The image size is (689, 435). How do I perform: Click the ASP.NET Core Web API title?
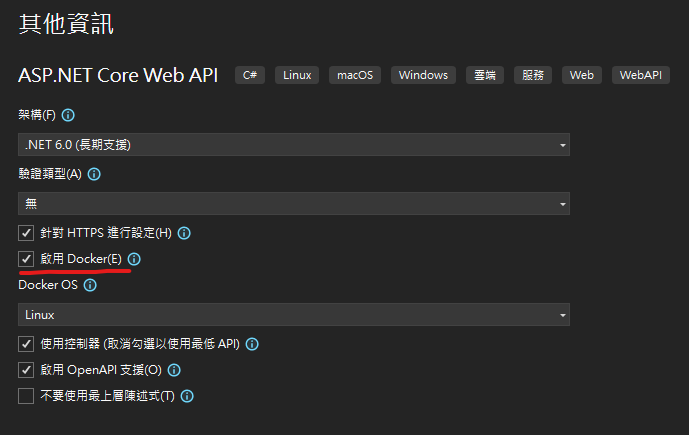pyautogui.click(x=118, y=75)
